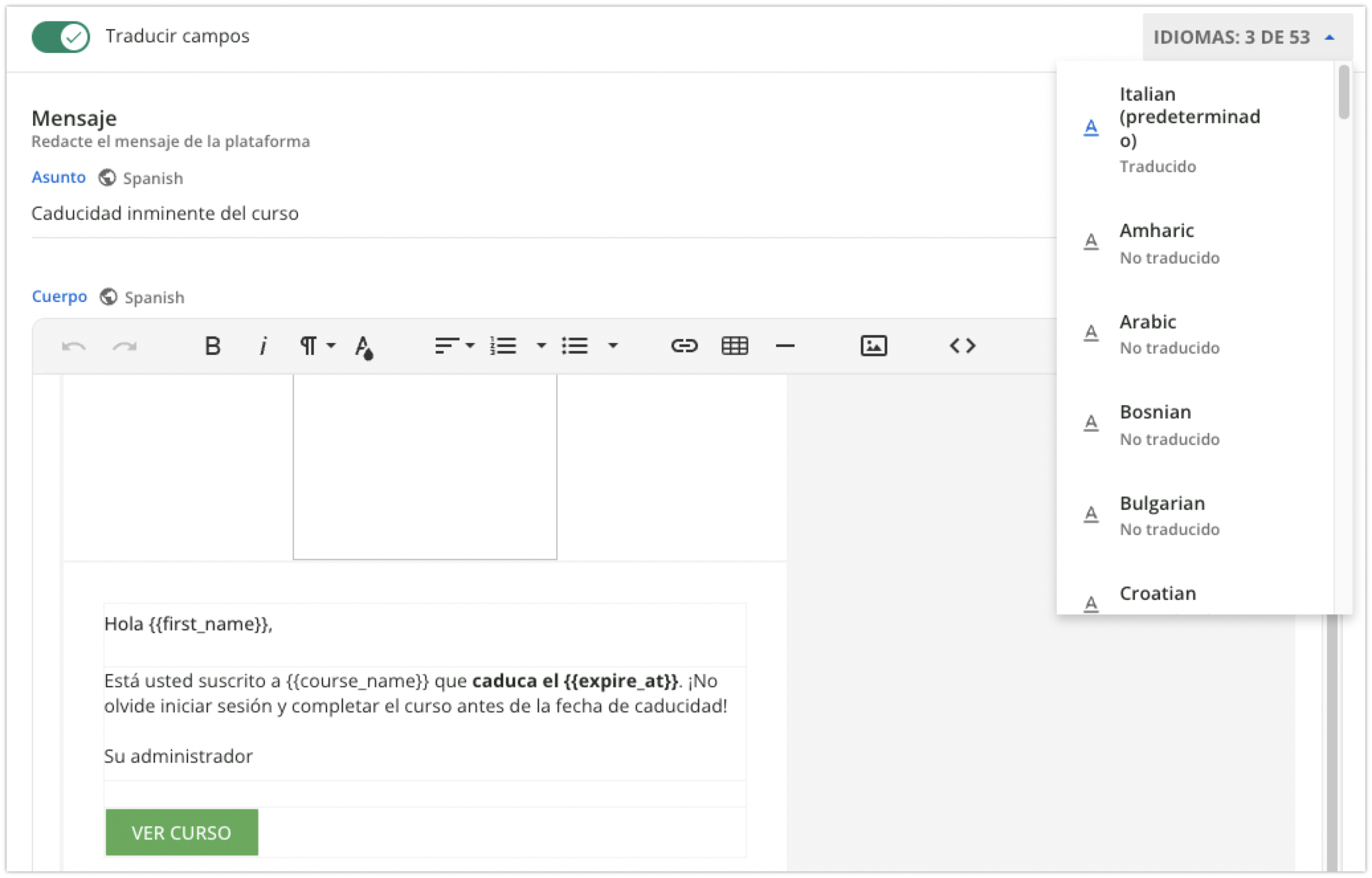Toggle the Traducir campos switch
The image size is (1372, 878).
60,36
